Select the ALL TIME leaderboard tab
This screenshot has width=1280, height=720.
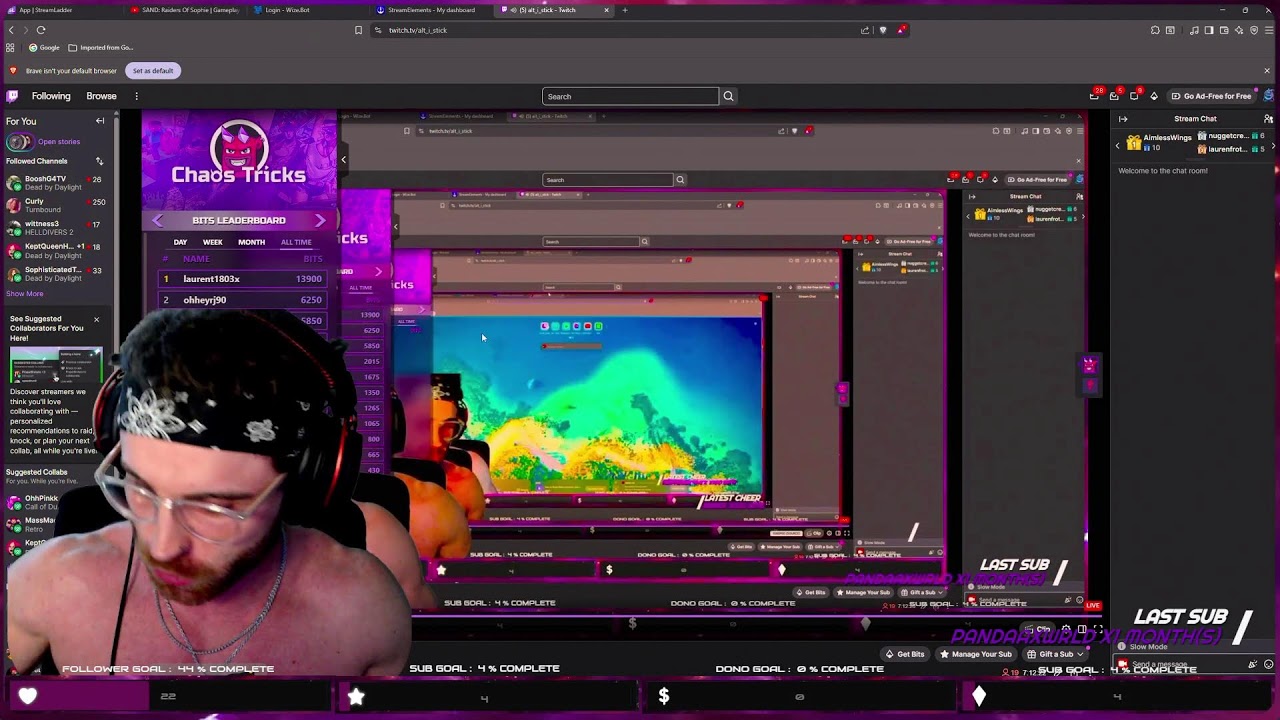pos(296,242)
